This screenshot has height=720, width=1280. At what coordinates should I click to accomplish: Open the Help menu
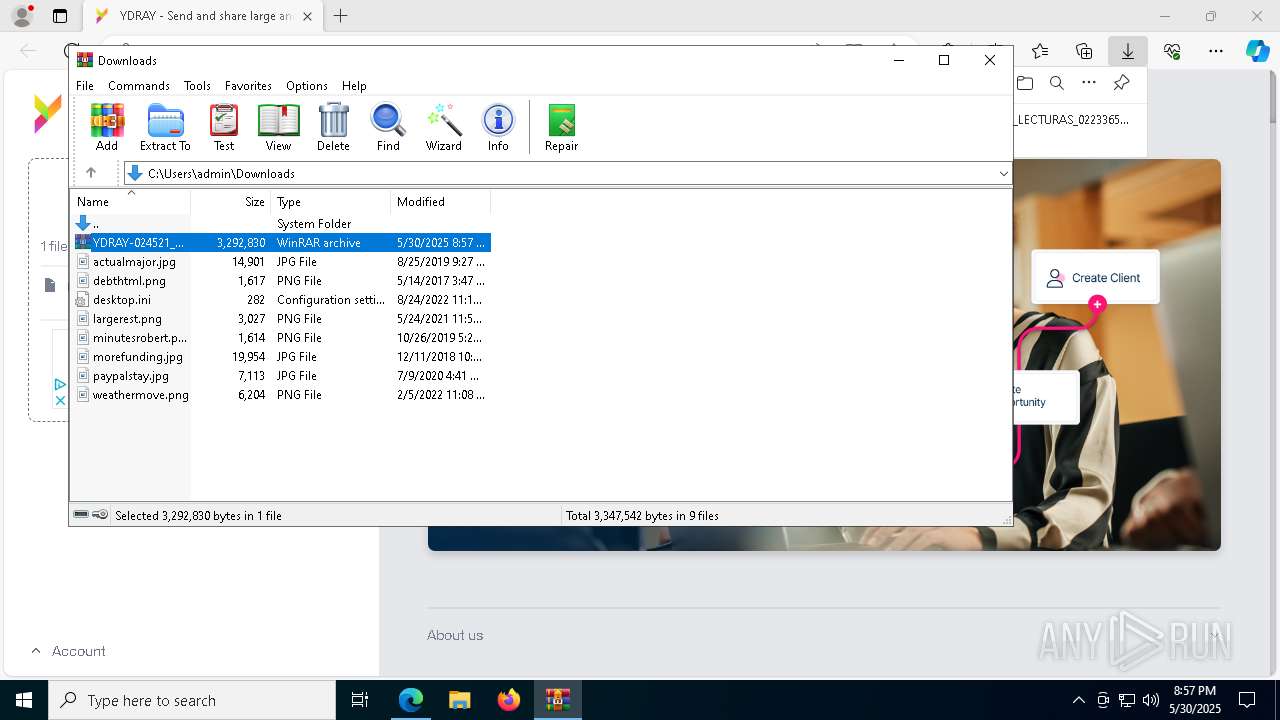tap(354, 86)
